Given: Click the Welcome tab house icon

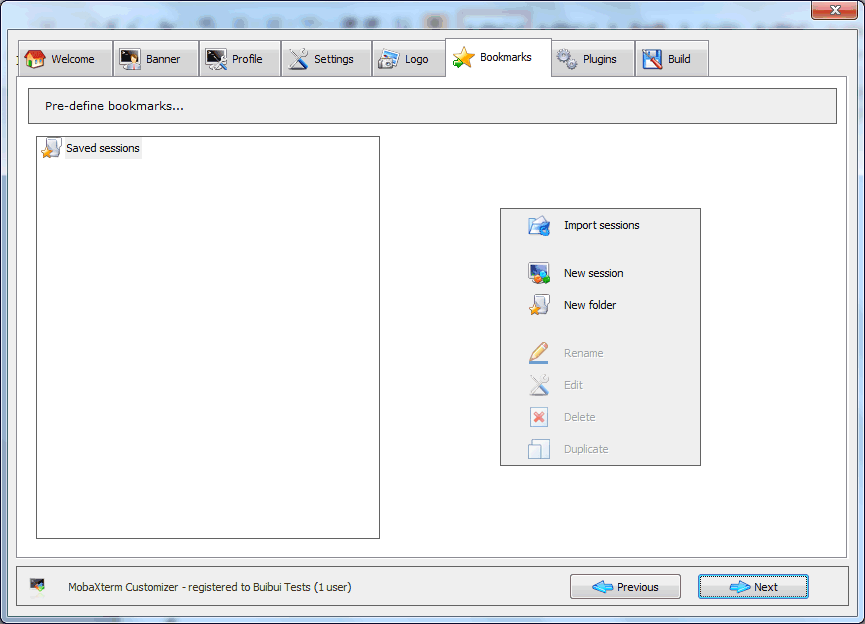Looking at the screenshot, I should [x=35, y=59].
